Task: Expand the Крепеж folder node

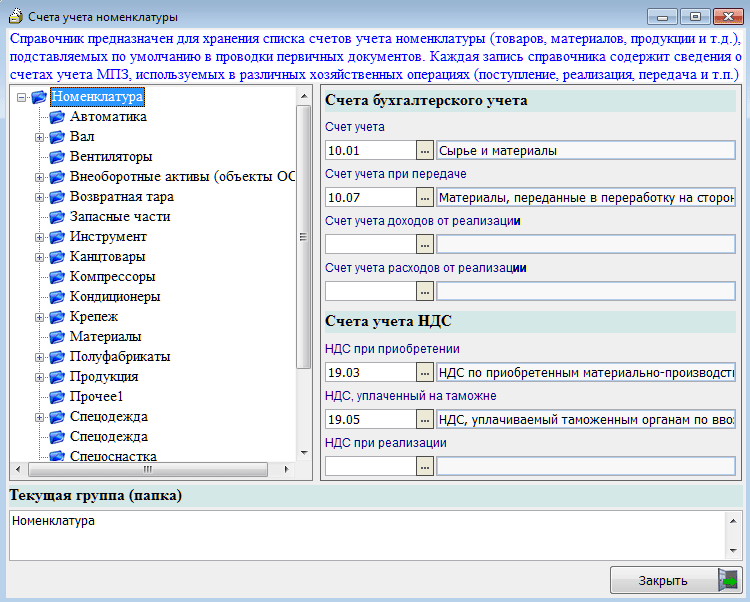Action: 39,317
